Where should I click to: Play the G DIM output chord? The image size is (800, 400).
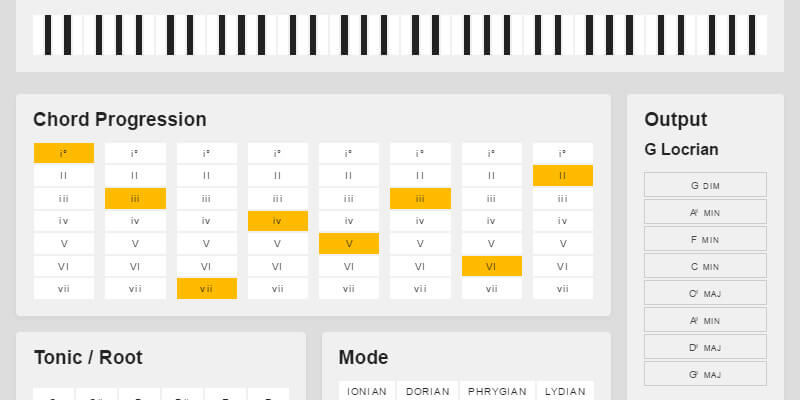tap(705, 185)
